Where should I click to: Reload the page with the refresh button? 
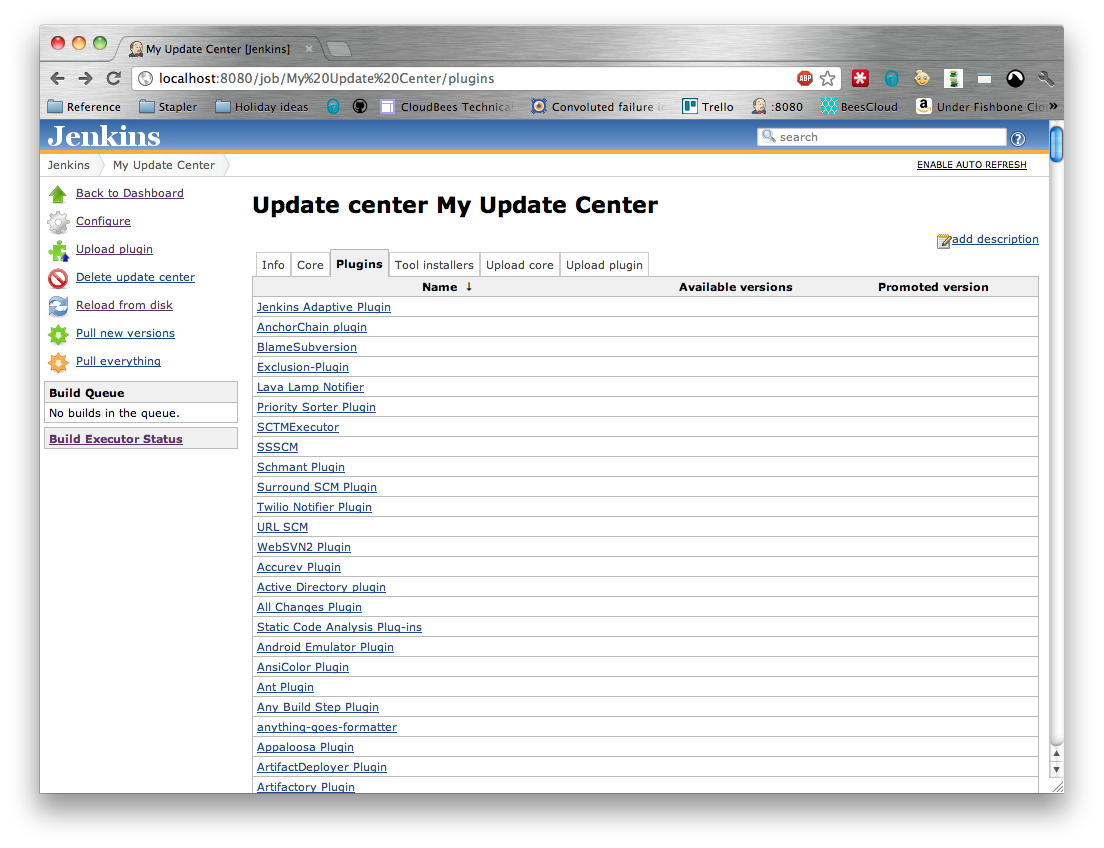tap(113, 78)
